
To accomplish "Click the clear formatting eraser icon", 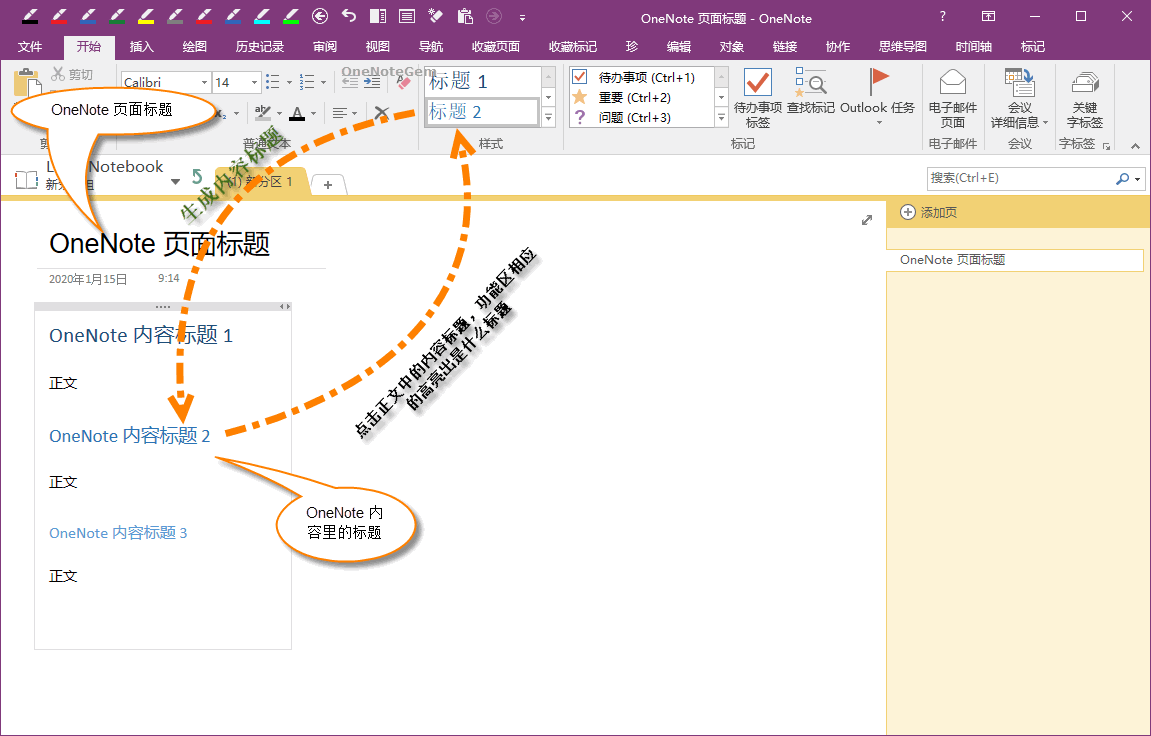I will coord(403,81).
